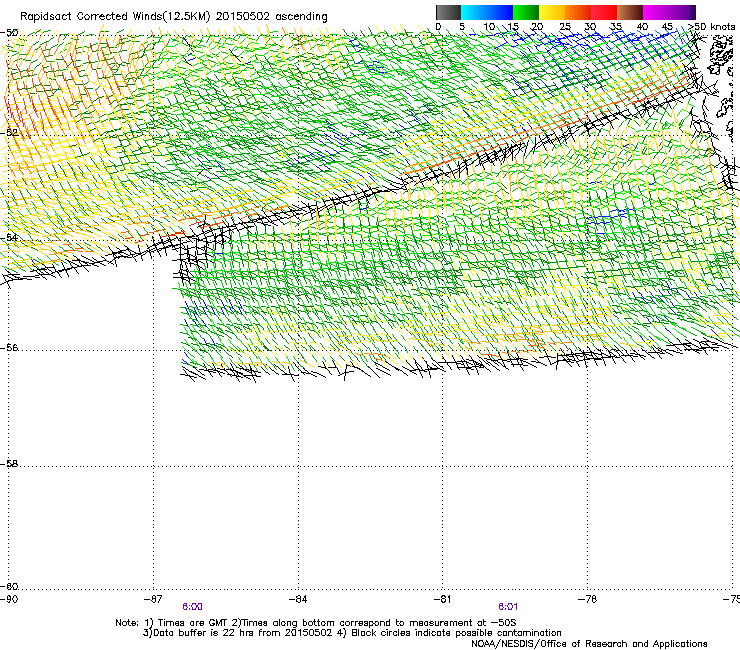740x650 pixels.
Task: Click the magenta-purple 40-50 knots legend swatch
Action: click(x=669, y=12)
